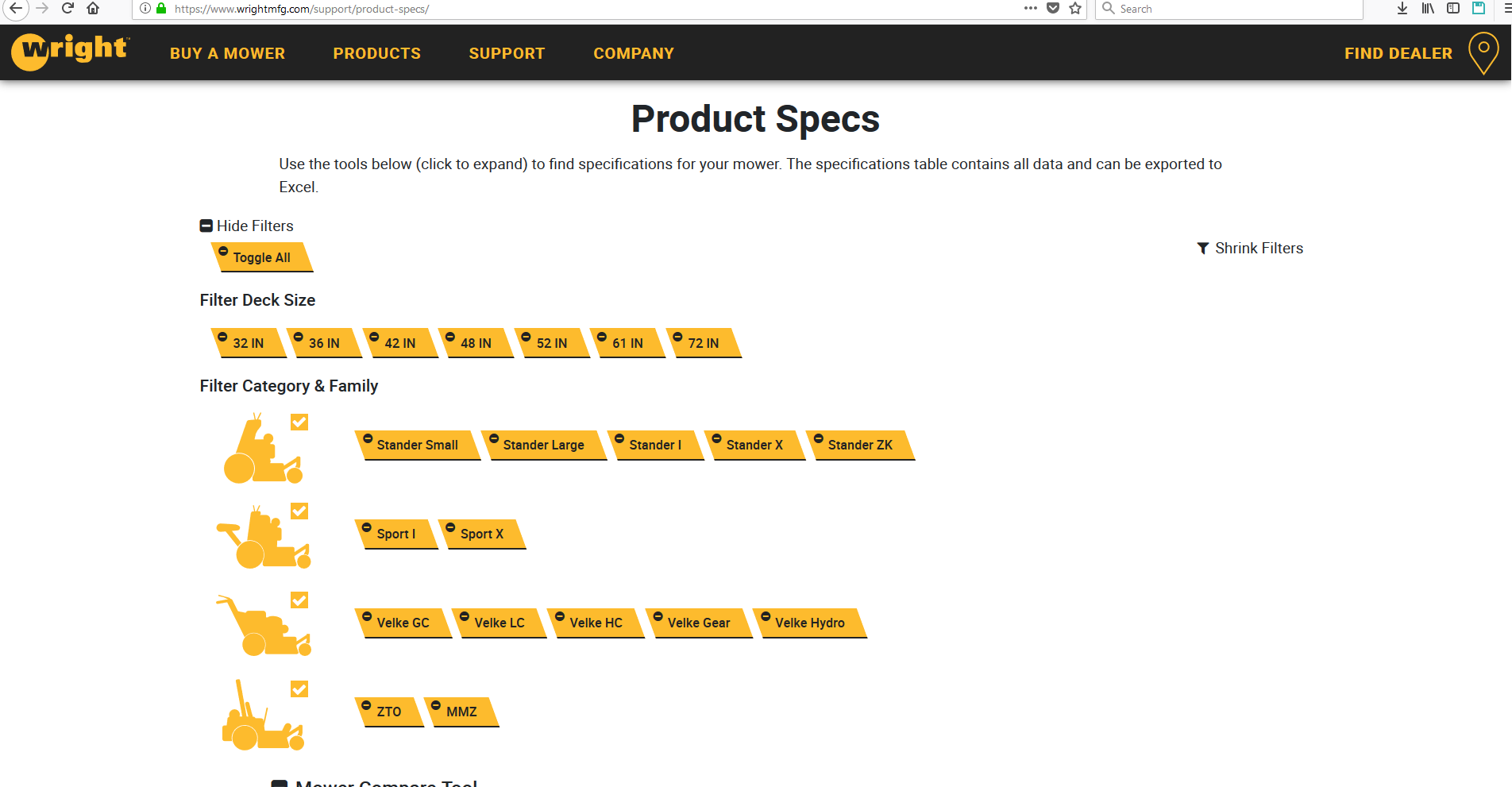Toggle the 48 IN deck size filter
The height and width of the screenshot is (787, 1512).
[x=476, y=343]
